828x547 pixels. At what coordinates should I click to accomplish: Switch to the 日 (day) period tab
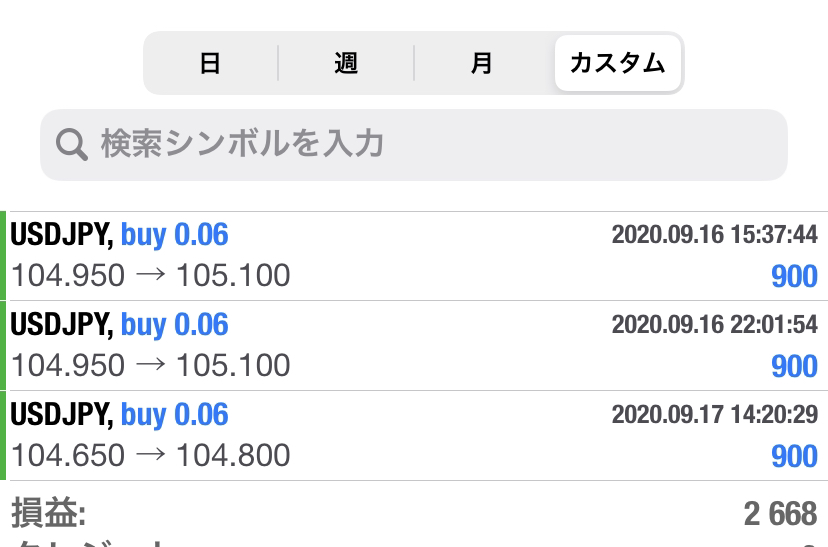click(211, 63)
